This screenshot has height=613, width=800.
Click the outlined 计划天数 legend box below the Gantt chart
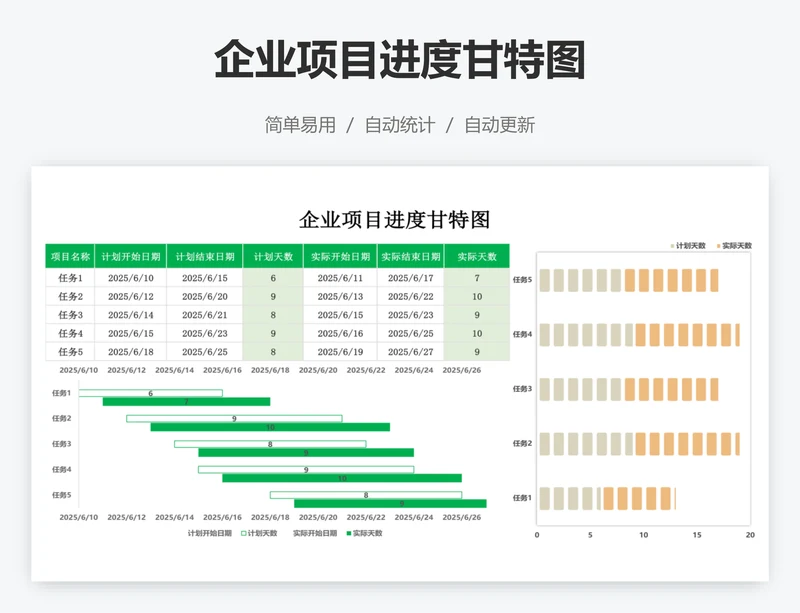click(243, 533)
